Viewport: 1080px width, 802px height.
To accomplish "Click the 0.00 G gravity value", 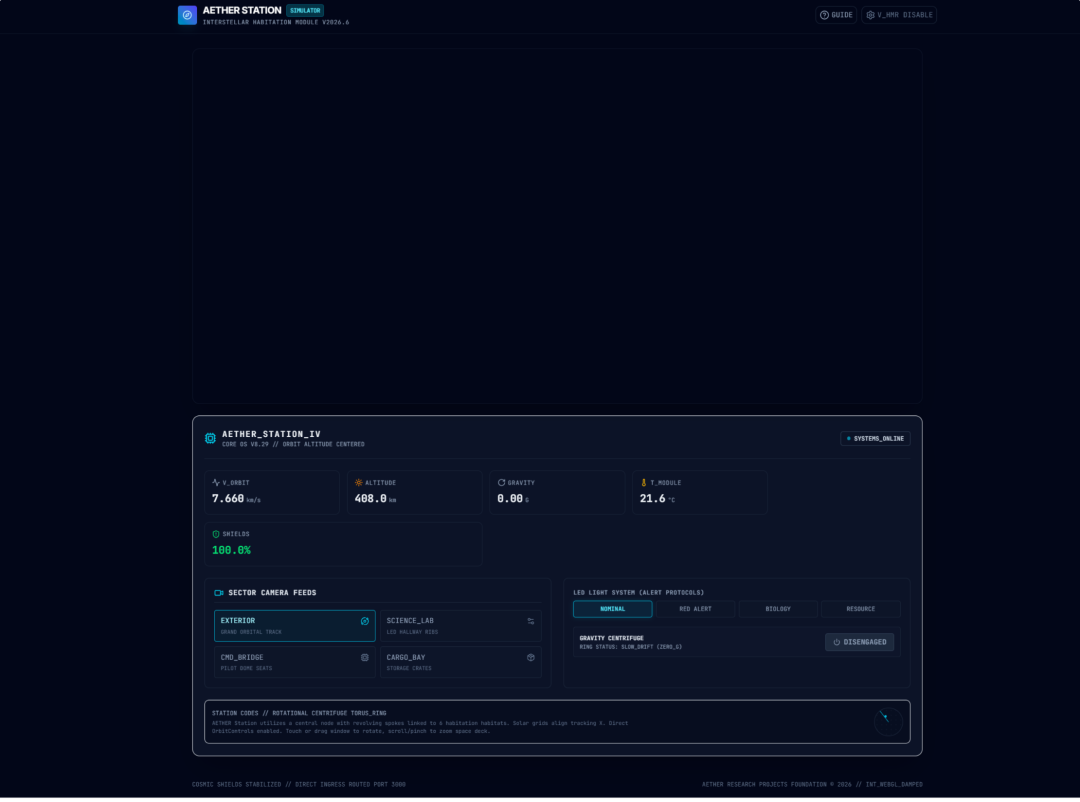I will point(513,499).
